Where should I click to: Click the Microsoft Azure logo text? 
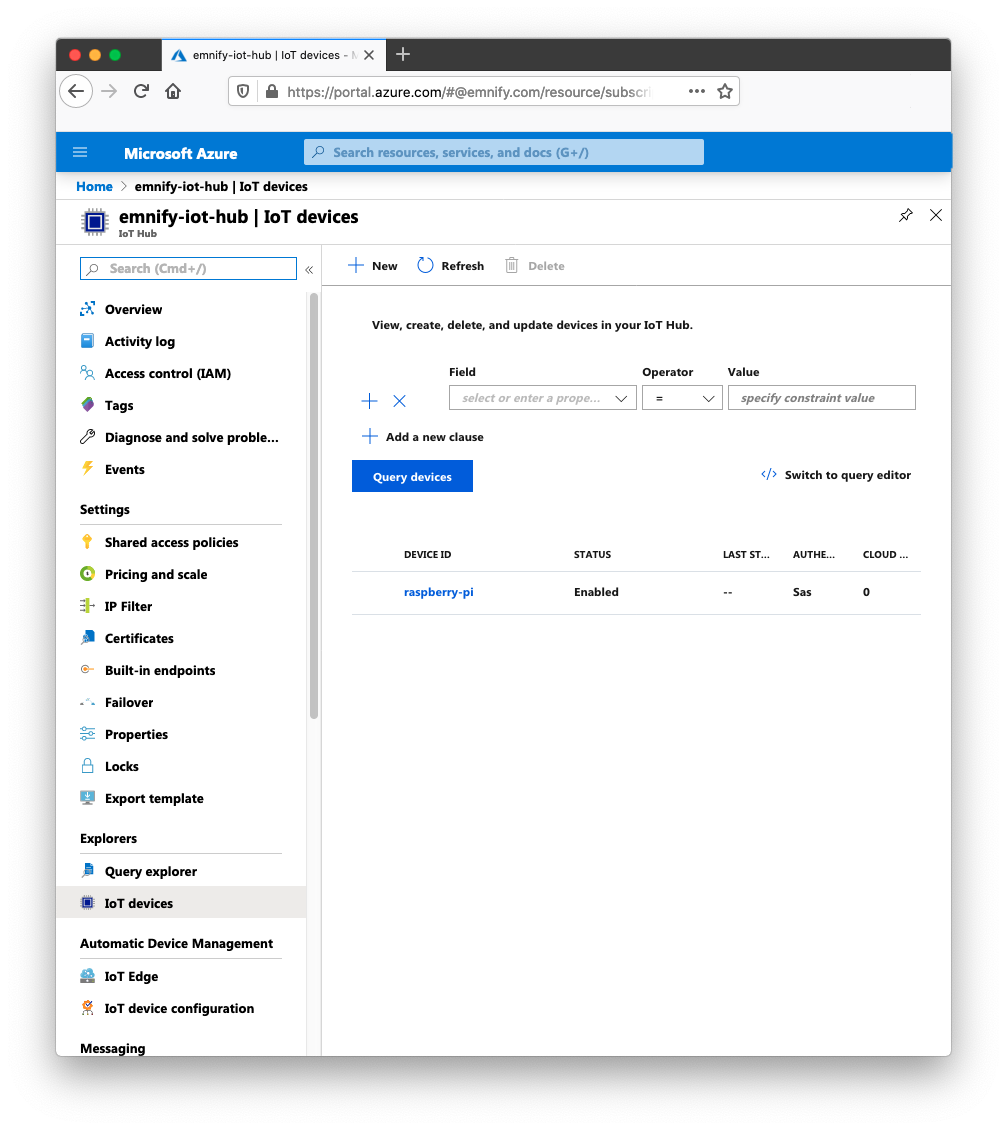pyautogui.click(x=180, y=154)
